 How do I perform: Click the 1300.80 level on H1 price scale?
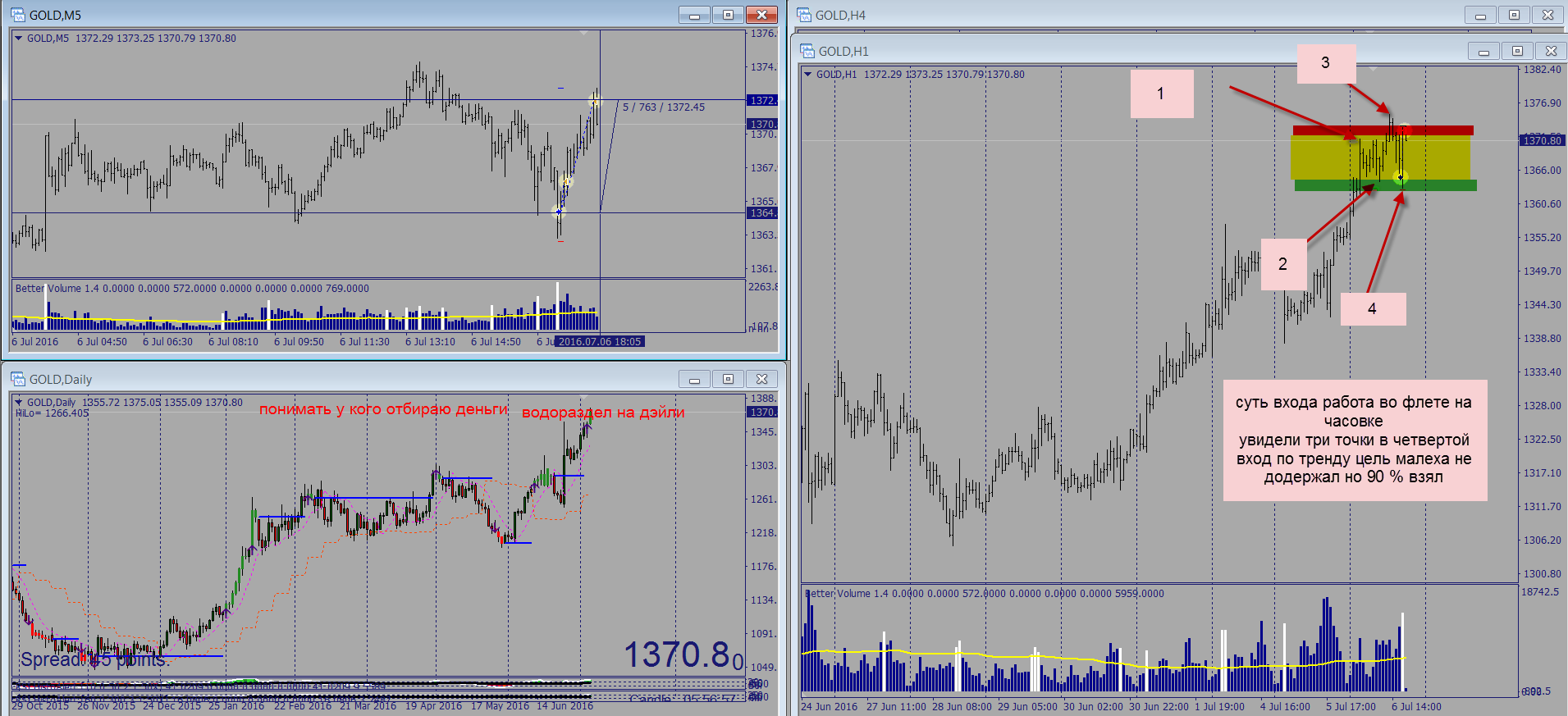(x=1543, y=574)
